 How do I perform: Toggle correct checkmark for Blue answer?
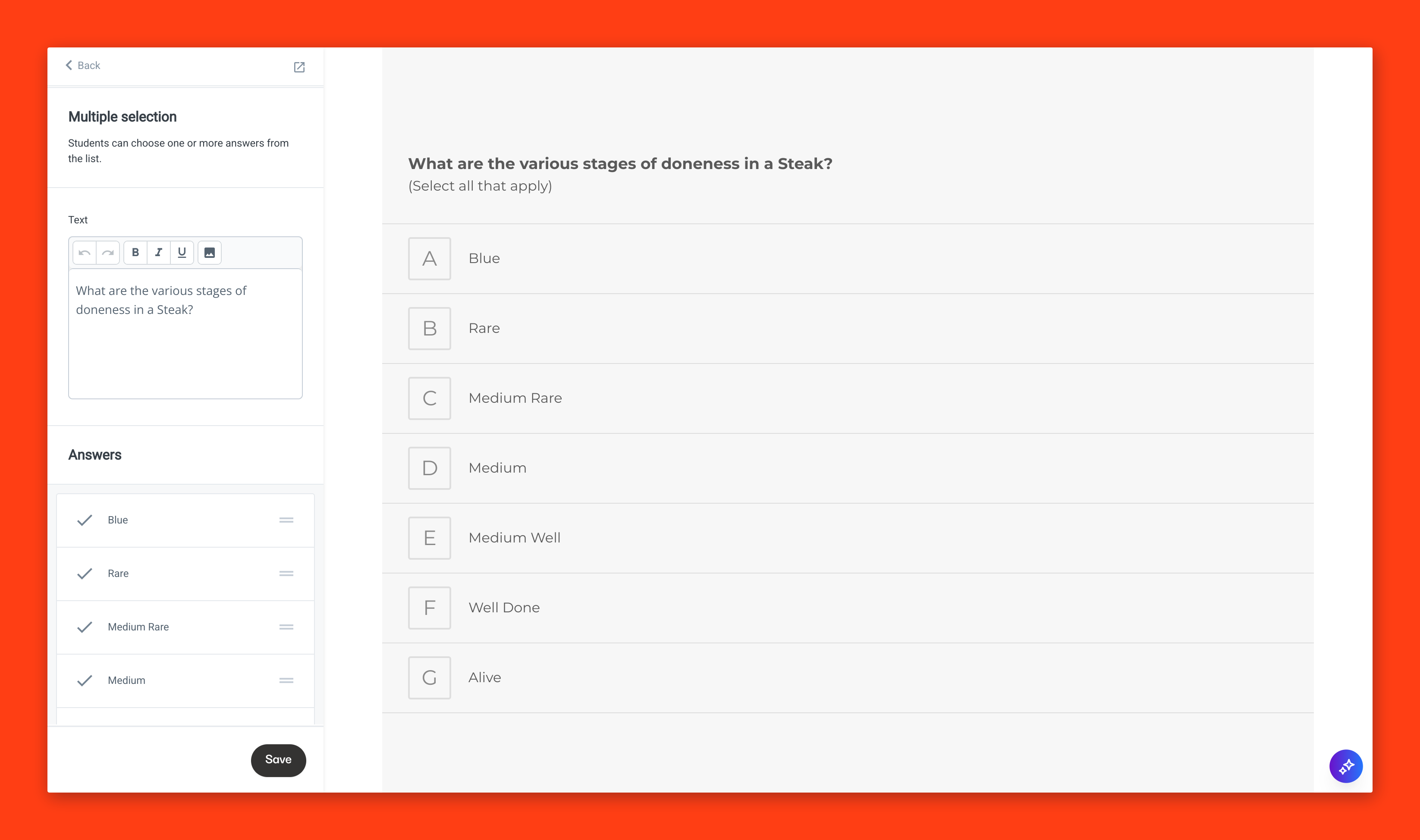click(x=85, y=520)
